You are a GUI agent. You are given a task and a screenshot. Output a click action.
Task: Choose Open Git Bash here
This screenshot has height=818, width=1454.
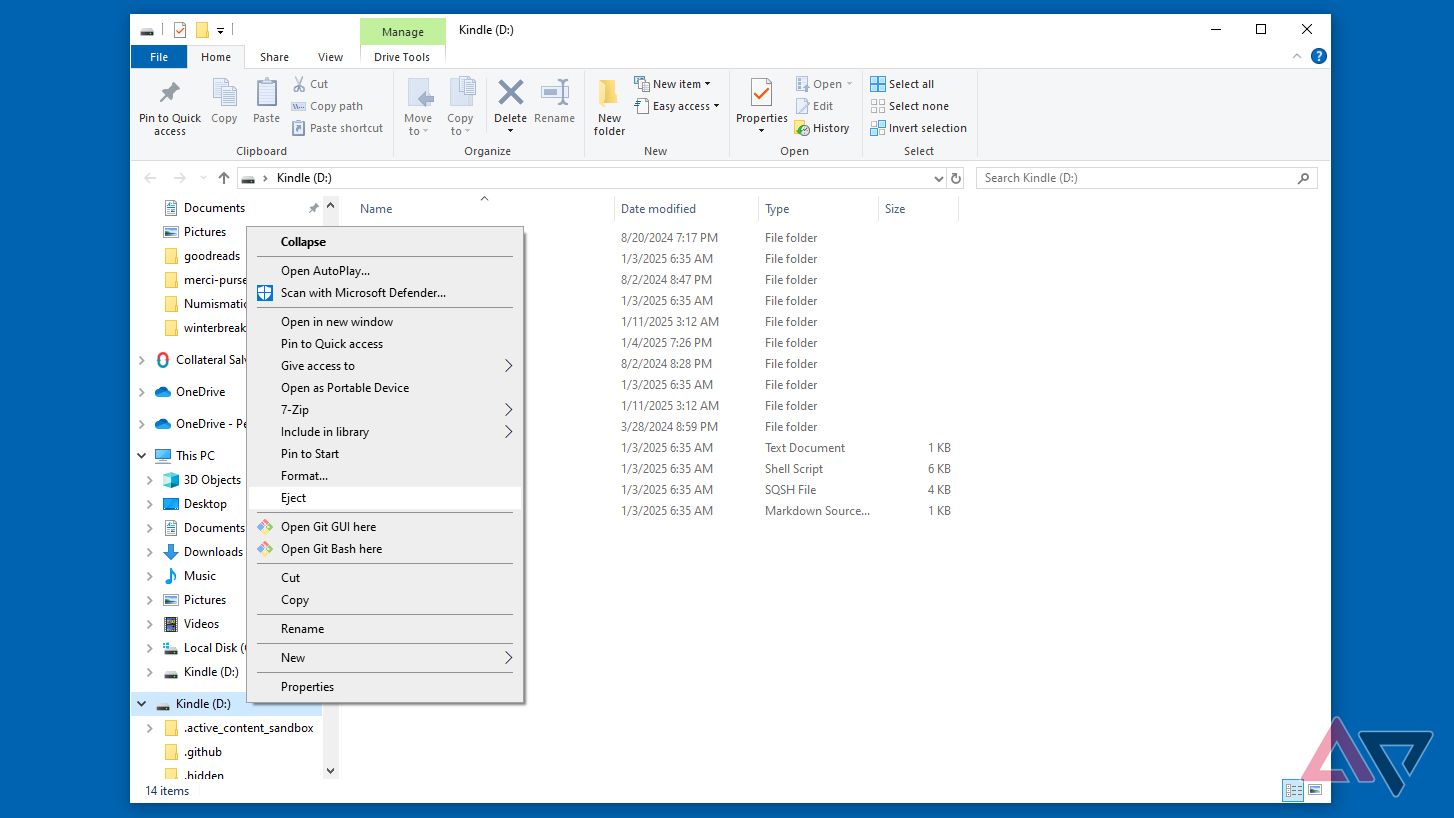point(385,549)
